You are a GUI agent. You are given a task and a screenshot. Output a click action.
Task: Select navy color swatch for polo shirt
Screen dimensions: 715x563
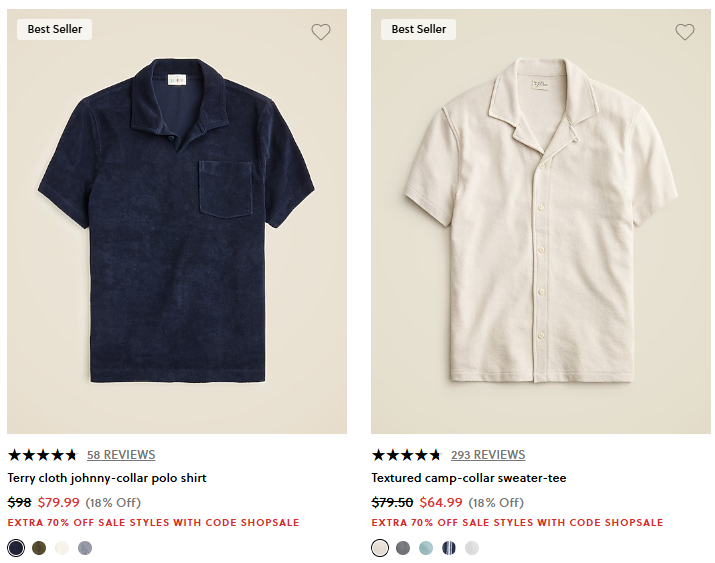point(16,547)
